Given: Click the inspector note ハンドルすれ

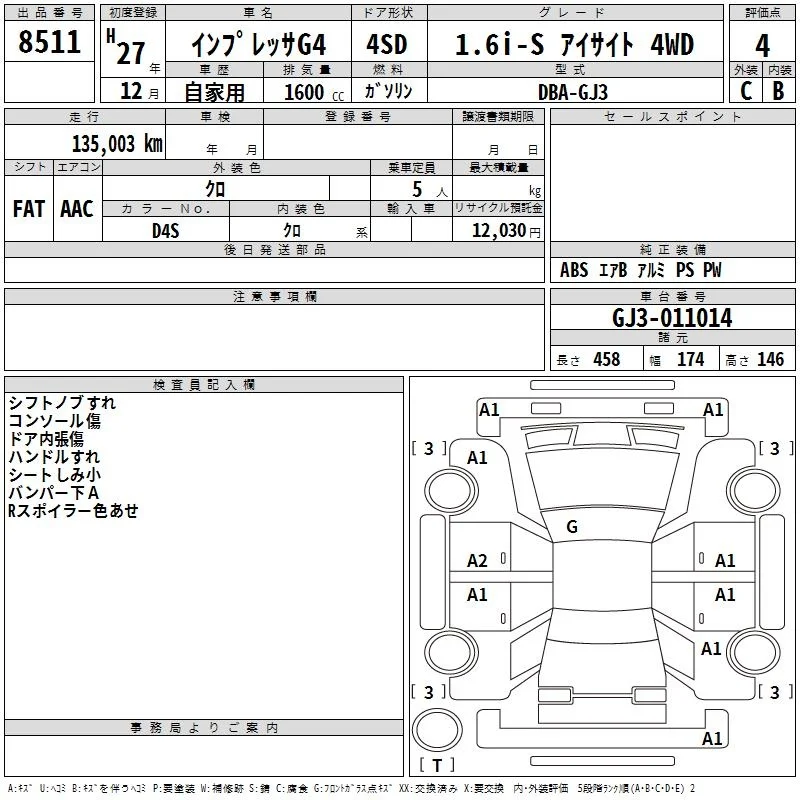Looking at the screenshot, I should (54, 457).
